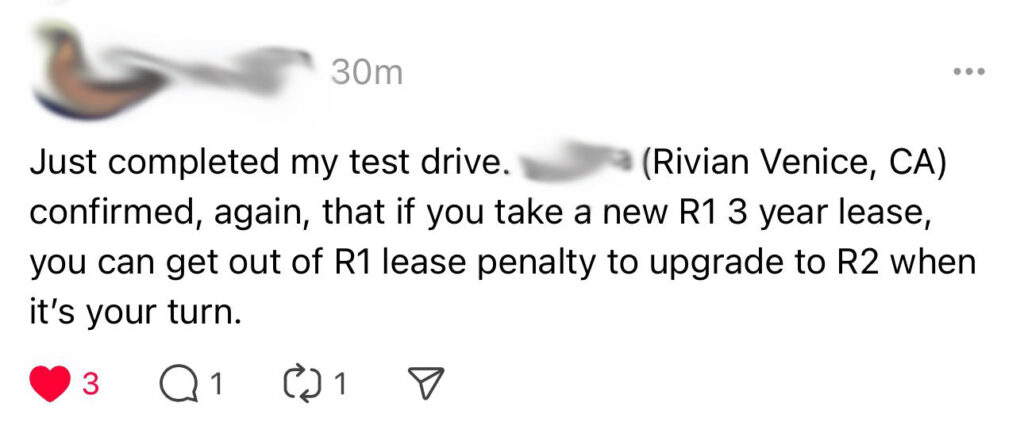Click repost count 1 beside arrows icon

pyautogui.click(x=338, y=385)
